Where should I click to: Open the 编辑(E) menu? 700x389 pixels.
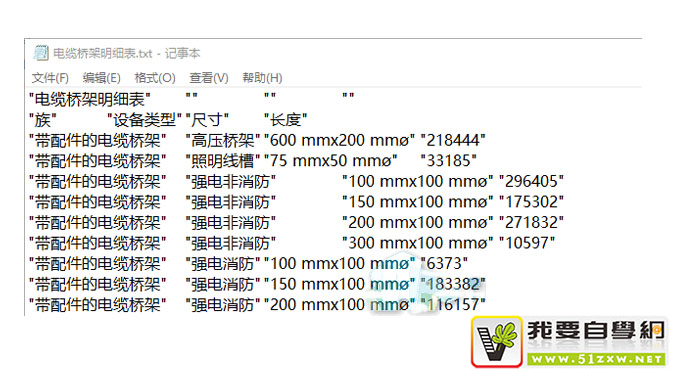click(x=101, y=78)
